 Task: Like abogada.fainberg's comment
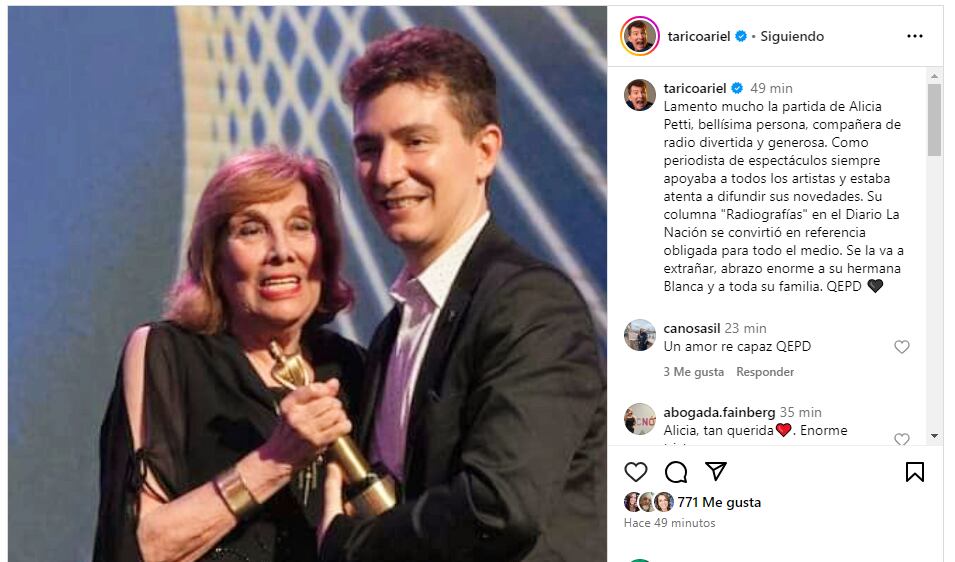tap(901, 438)
